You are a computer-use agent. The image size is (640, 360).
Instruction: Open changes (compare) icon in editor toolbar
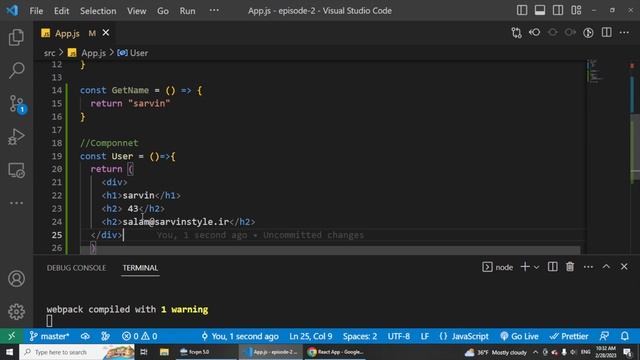(x=516, y=33)
